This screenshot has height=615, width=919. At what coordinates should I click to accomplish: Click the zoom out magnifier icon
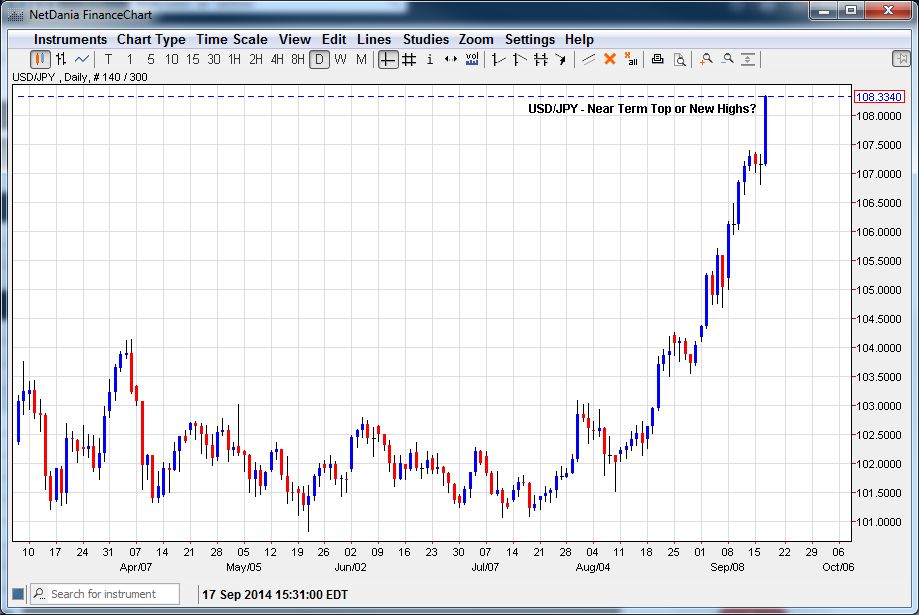(x=727, y=59)
